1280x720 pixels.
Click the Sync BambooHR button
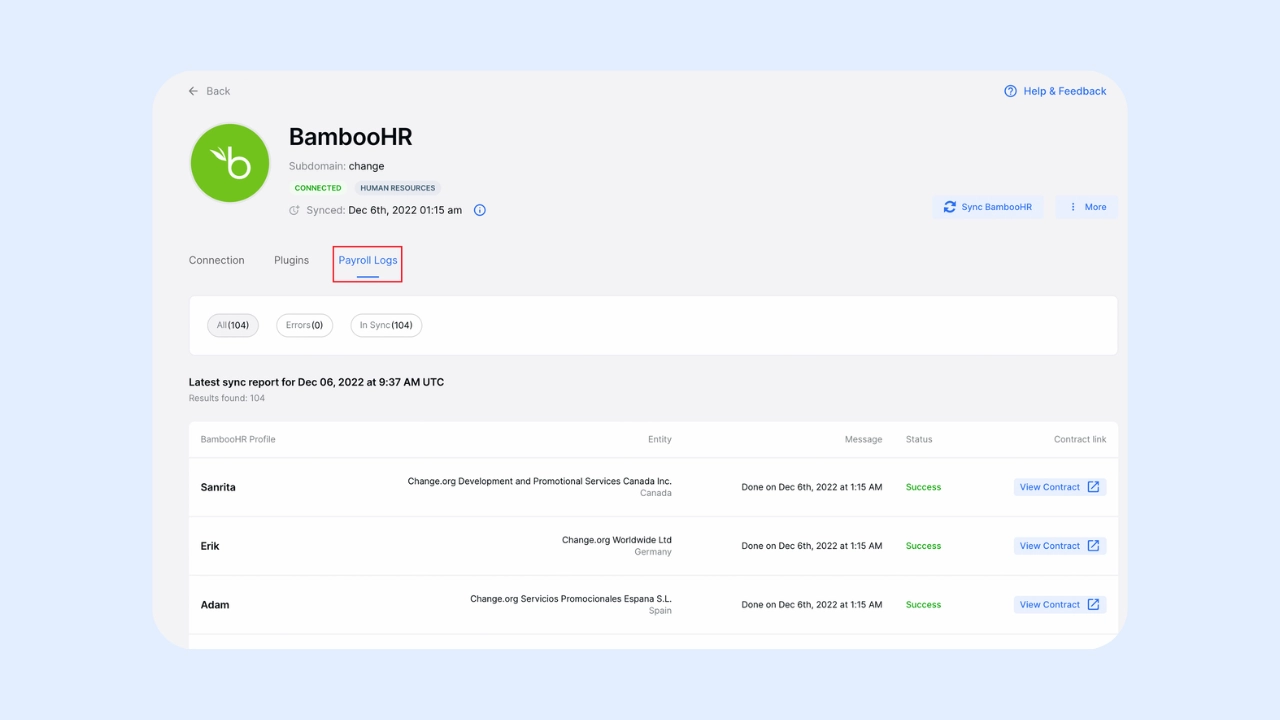(x=988, y=207)
